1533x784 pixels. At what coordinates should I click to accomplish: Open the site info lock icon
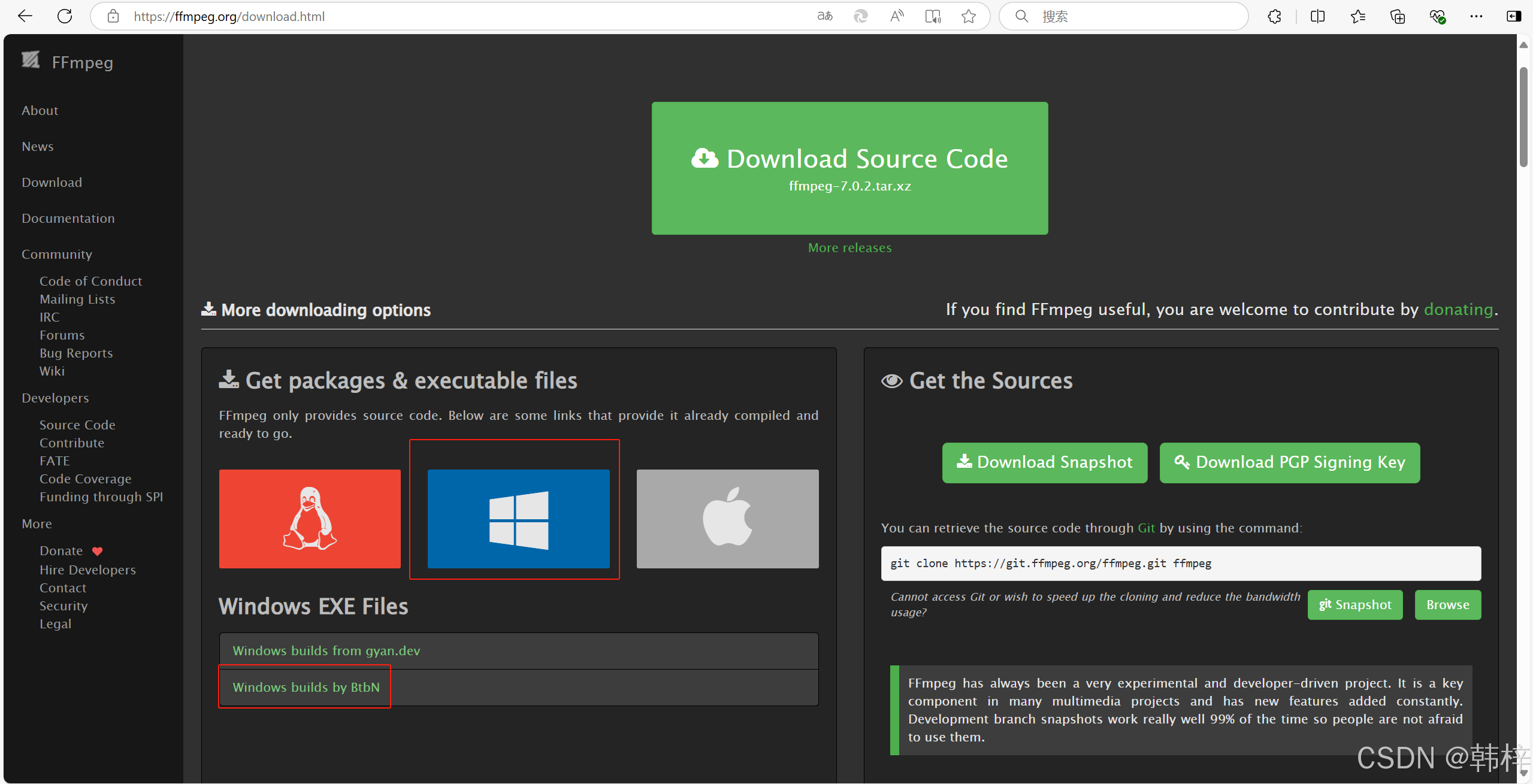point(113,16)
